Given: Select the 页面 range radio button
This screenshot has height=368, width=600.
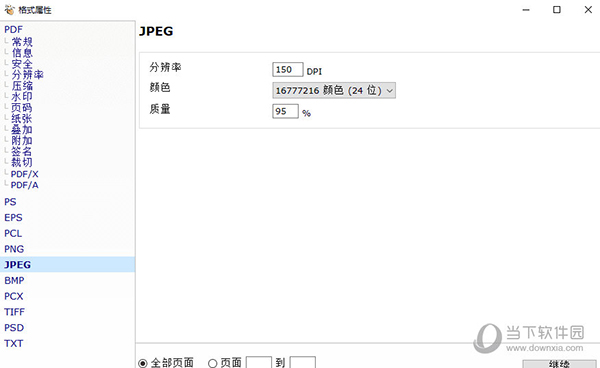Looking at the screenshot, I should point(213,363).
